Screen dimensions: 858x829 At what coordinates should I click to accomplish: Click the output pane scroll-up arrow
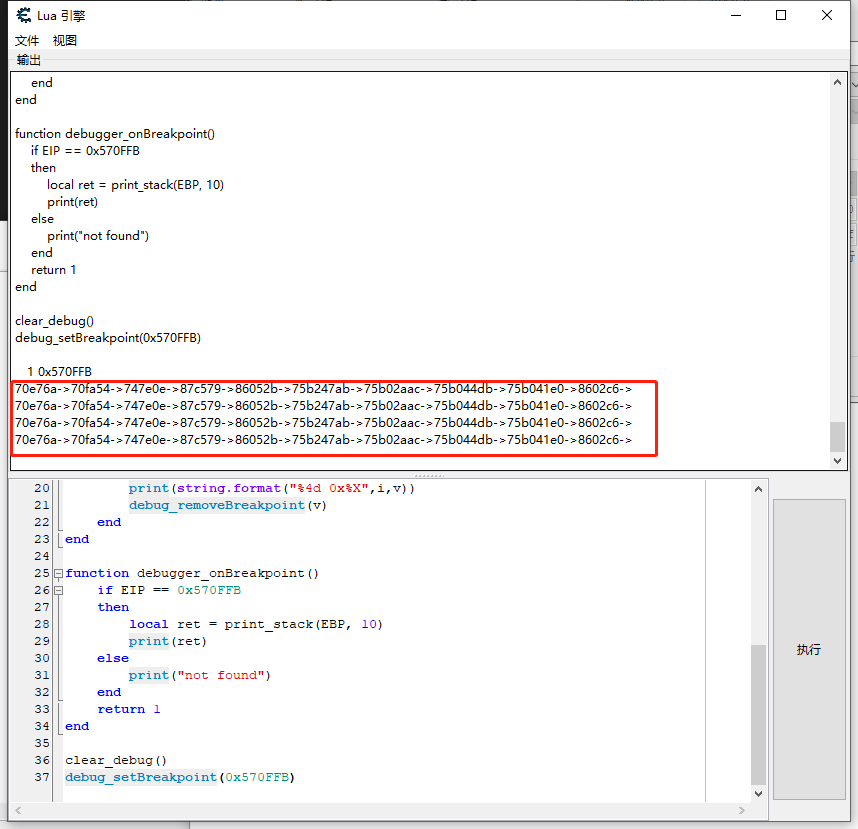click(x=838, y=84)
